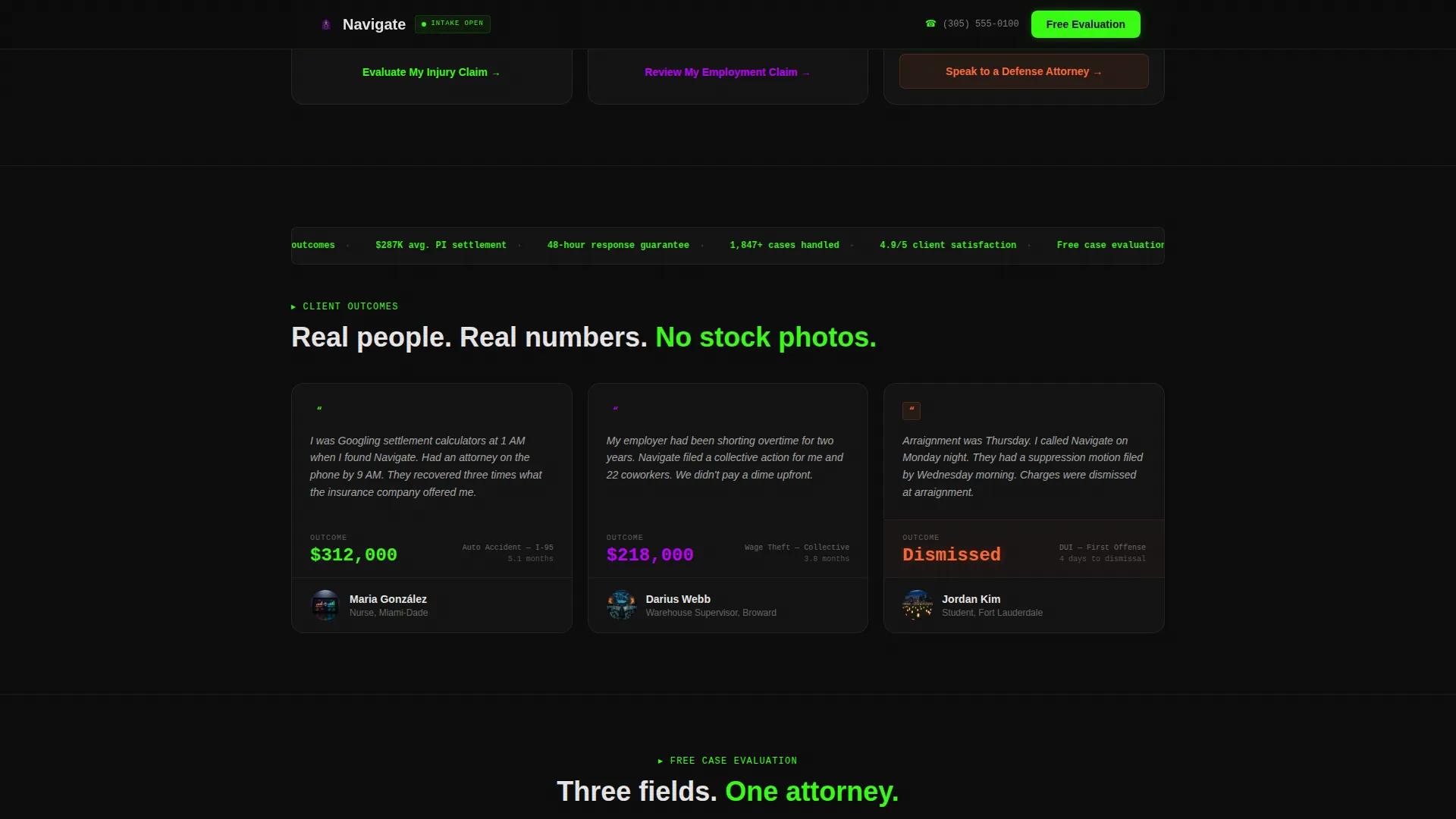
Task: Click 'Nurse, Miami-Dade' subtitle
Action: pos(388,613)
